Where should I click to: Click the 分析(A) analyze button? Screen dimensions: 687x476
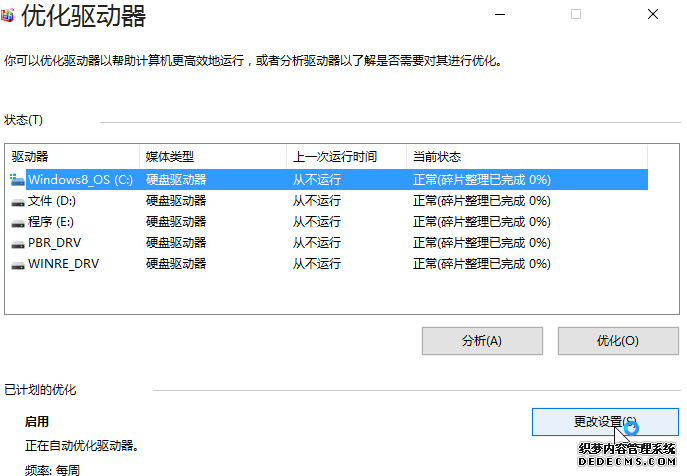[x=482, y=341]
